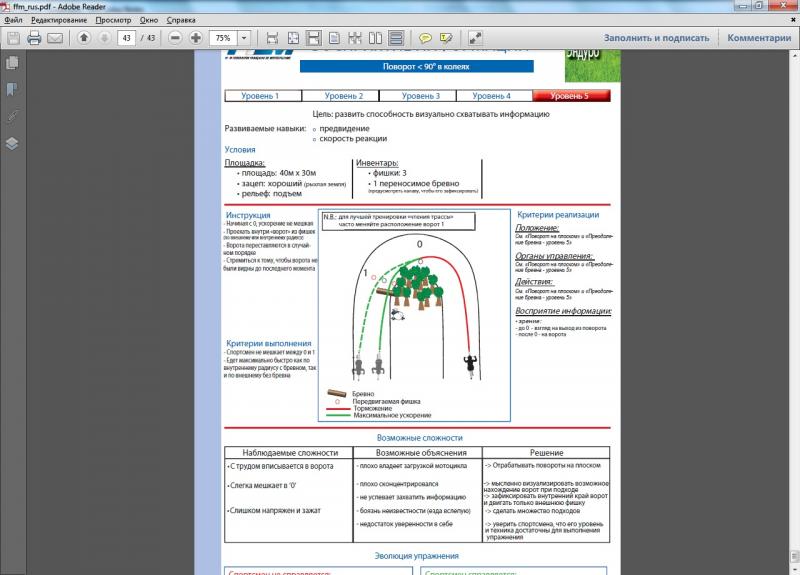
Task: Close the document with the menu-bar X
Action: [793, 20]
